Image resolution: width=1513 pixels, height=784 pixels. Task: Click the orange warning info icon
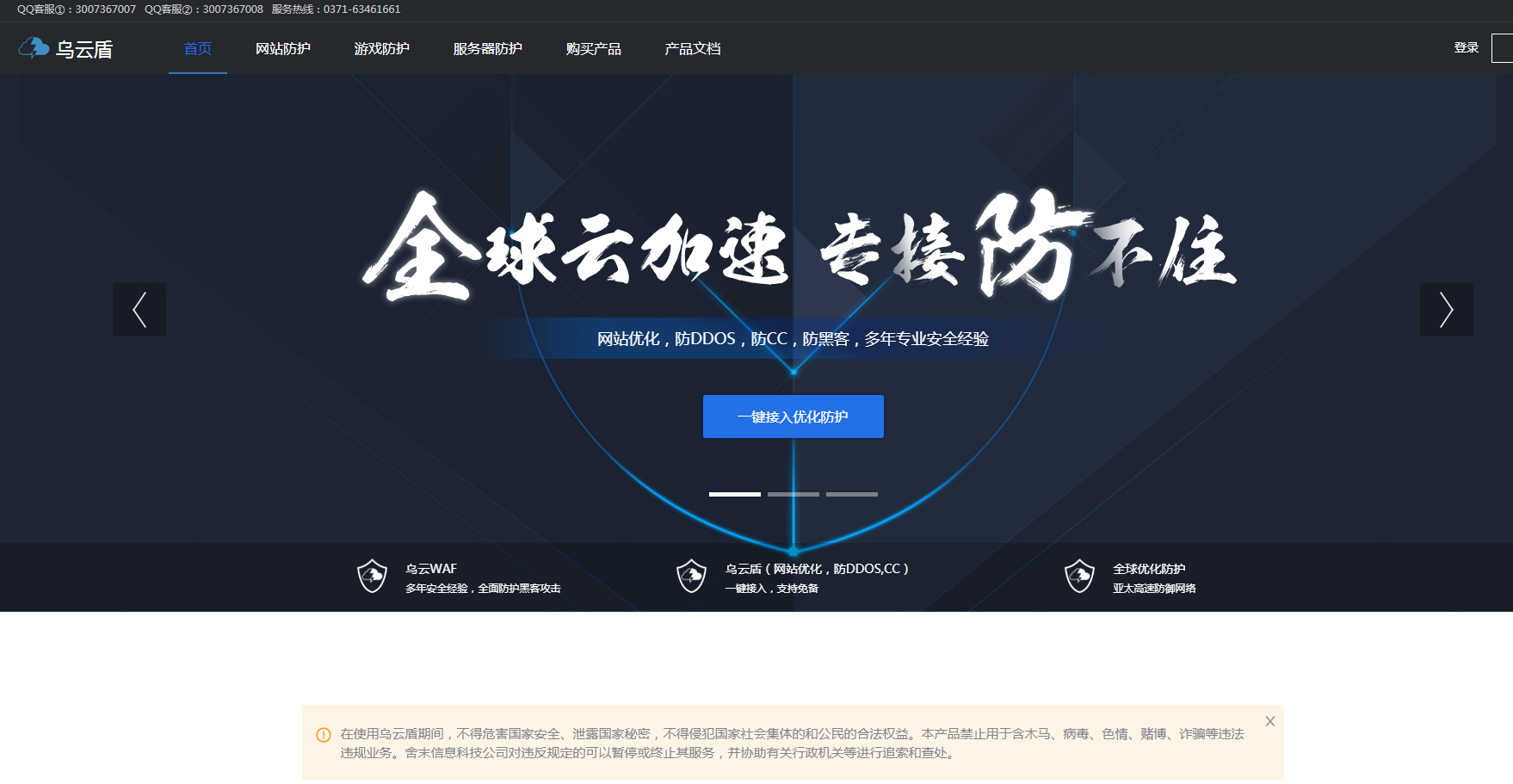[x=324, y=735]
